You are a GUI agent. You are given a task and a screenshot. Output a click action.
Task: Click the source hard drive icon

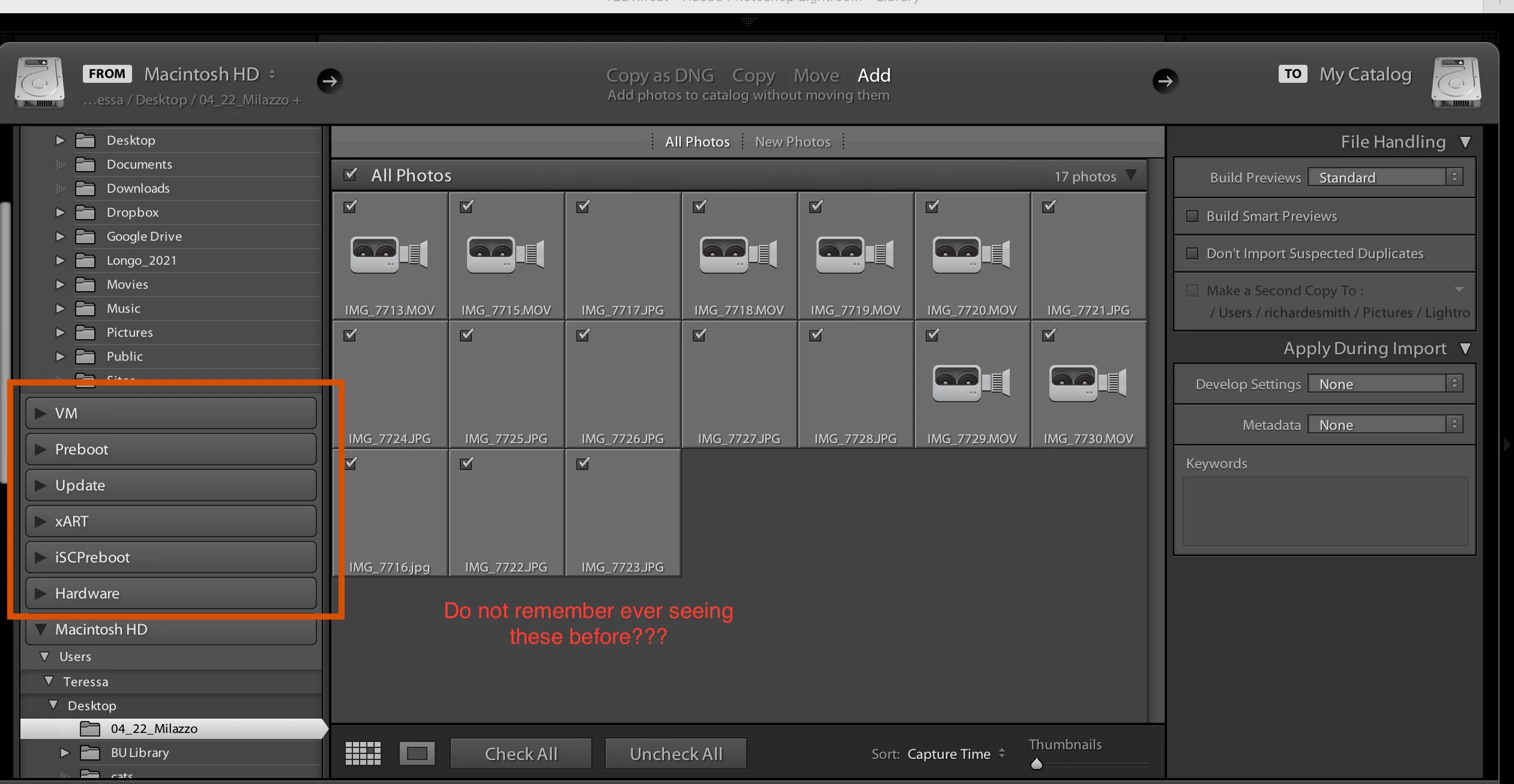pos(40,83)
